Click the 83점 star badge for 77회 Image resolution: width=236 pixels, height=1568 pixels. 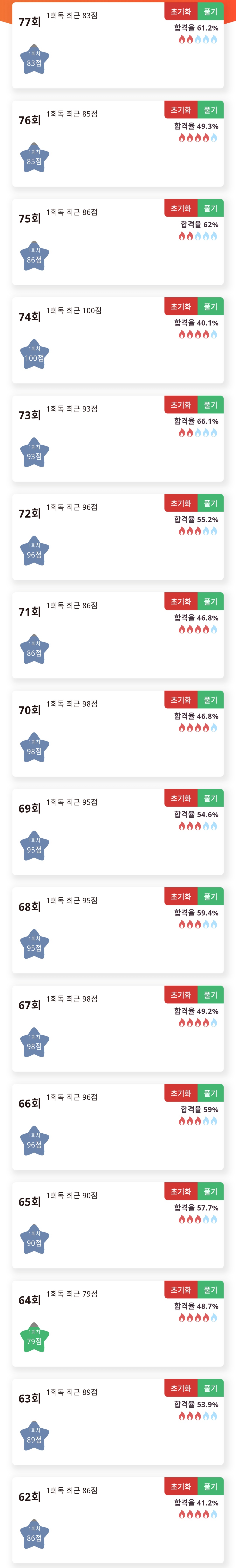point(34,60)
